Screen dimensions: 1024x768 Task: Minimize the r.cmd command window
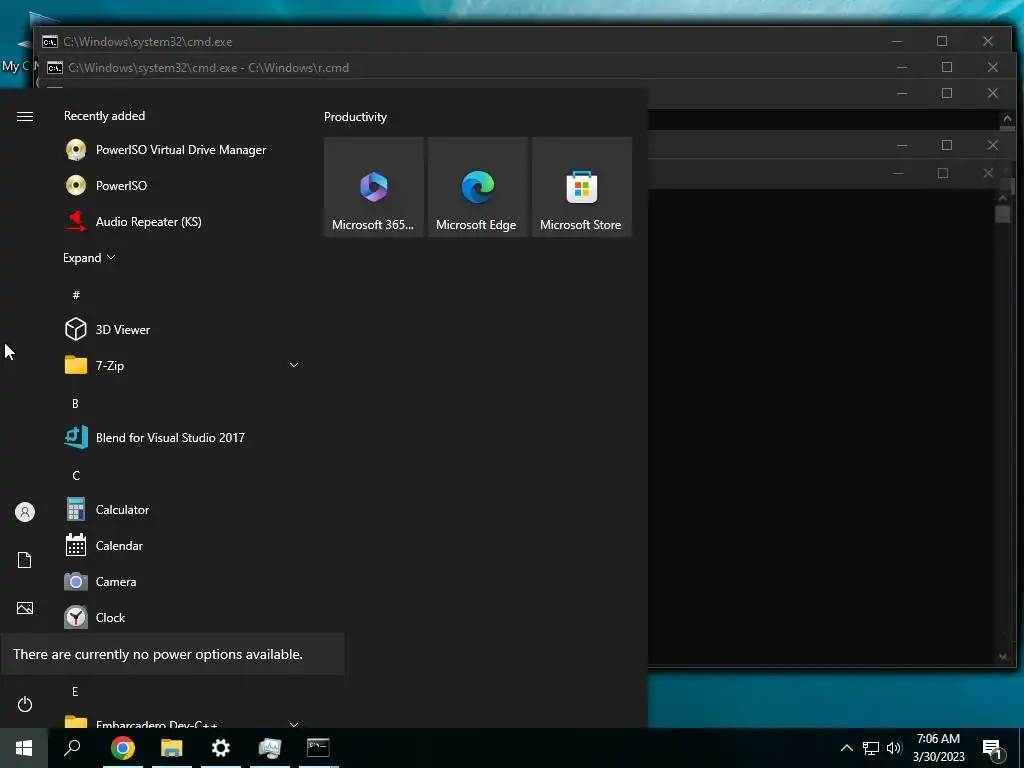click(902, 67)
